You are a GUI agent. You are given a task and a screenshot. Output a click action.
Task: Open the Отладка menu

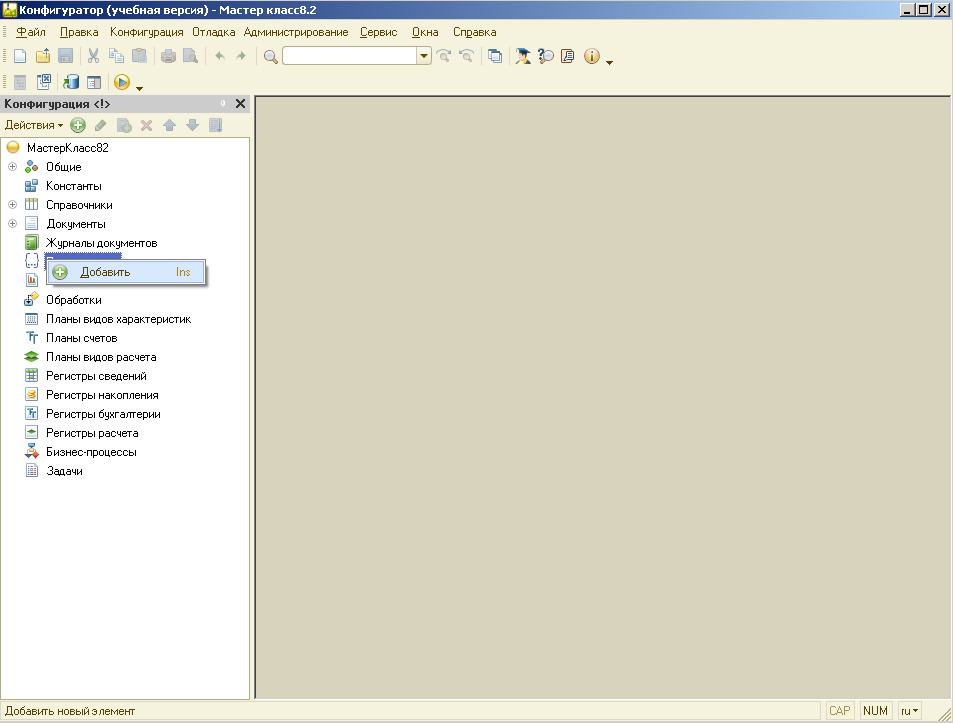click(x=213, y=32)
